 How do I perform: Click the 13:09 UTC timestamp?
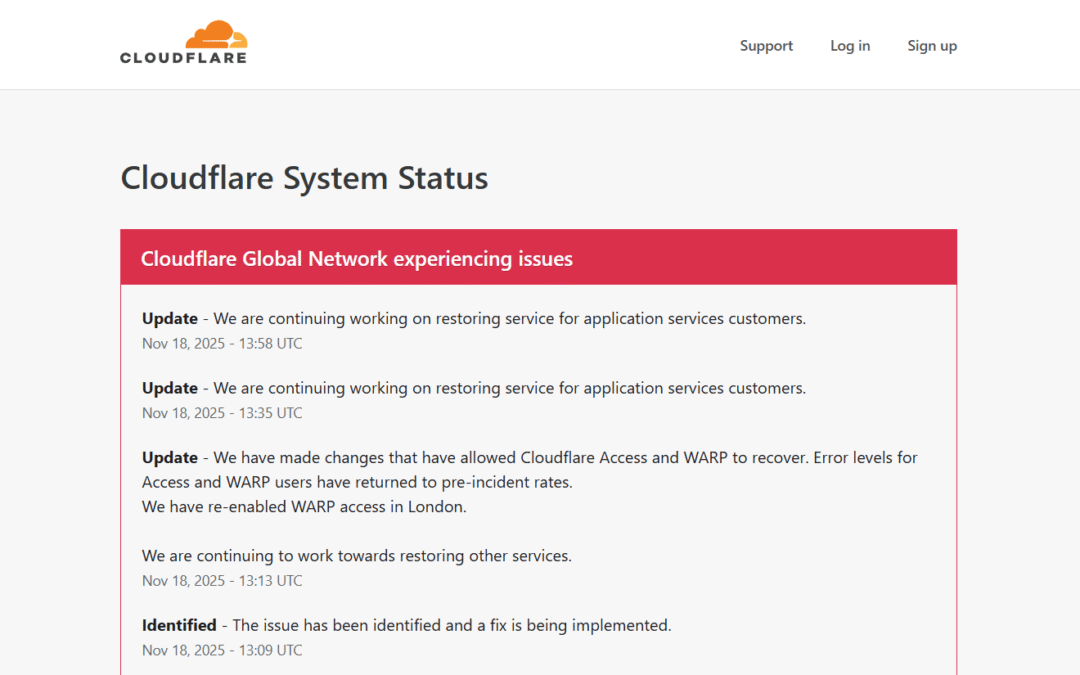222,649
